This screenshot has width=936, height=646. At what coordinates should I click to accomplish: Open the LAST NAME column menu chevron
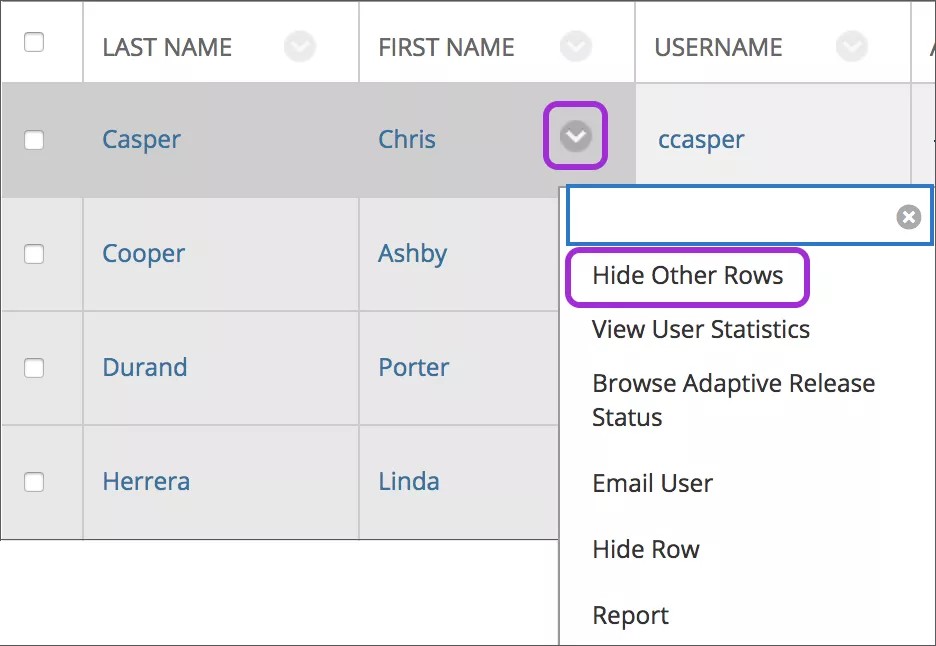pos(300,46)
